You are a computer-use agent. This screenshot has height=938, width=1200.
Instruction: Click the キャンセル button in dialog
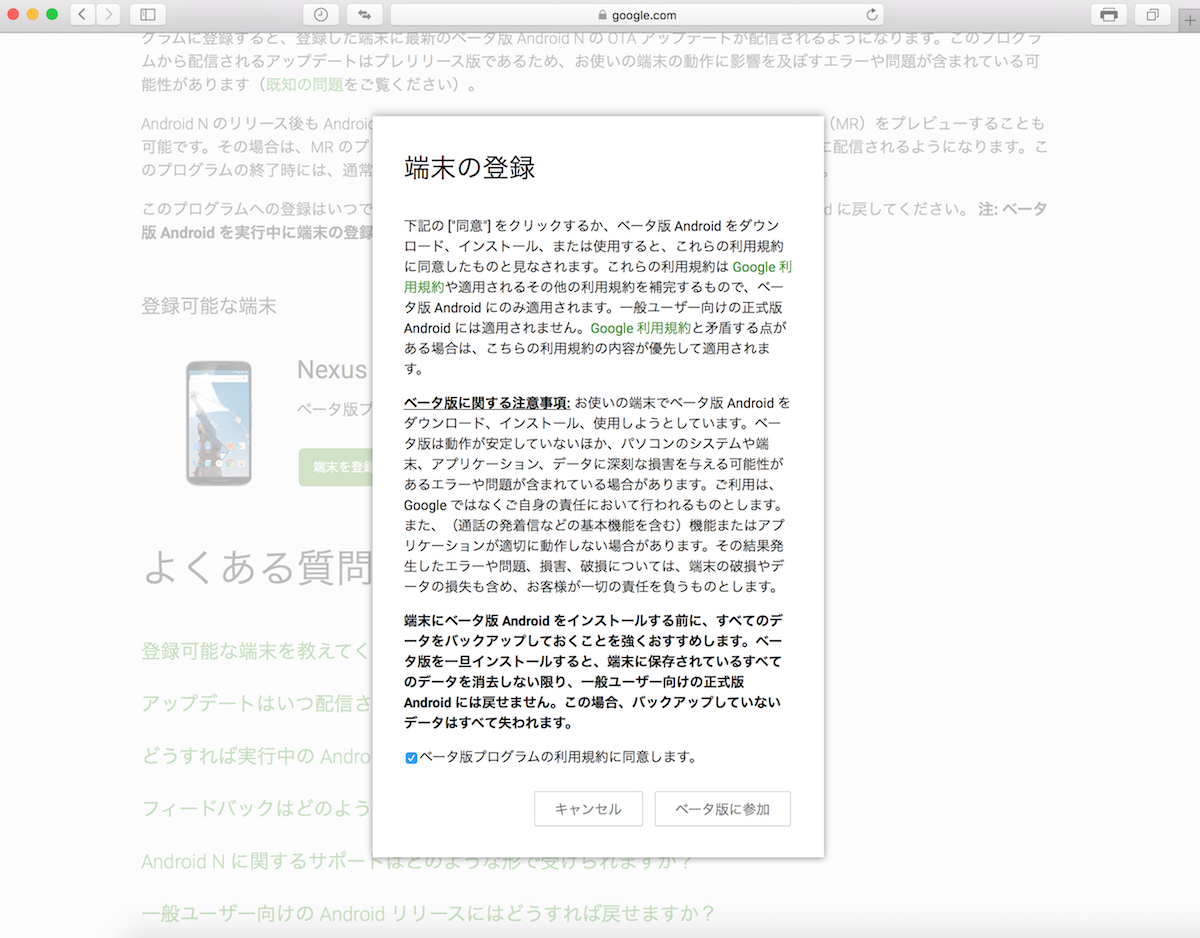(588, 809)
